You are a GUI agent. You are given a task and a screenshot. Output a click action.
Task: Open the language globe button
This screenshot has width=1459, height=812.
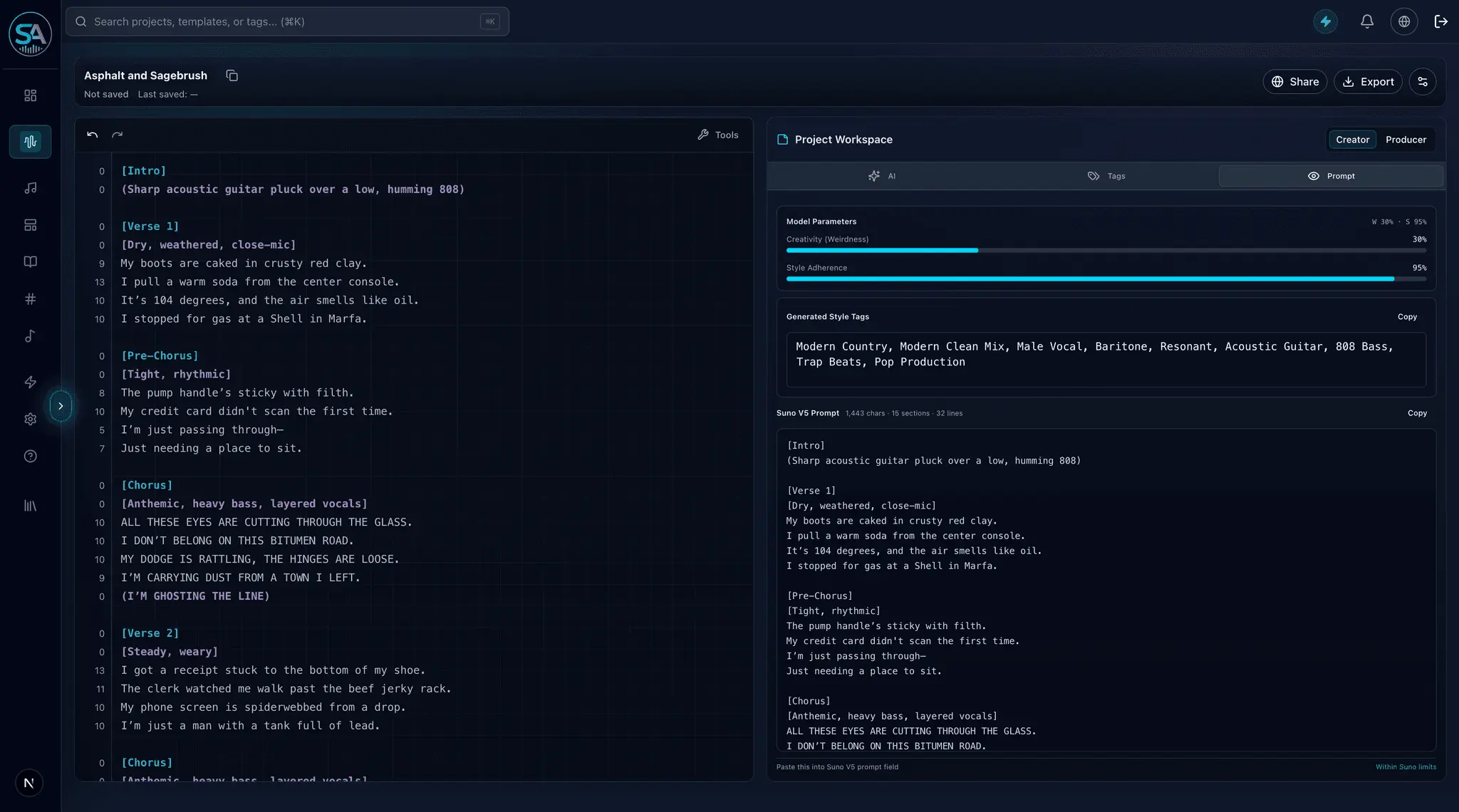point(1404,21)
